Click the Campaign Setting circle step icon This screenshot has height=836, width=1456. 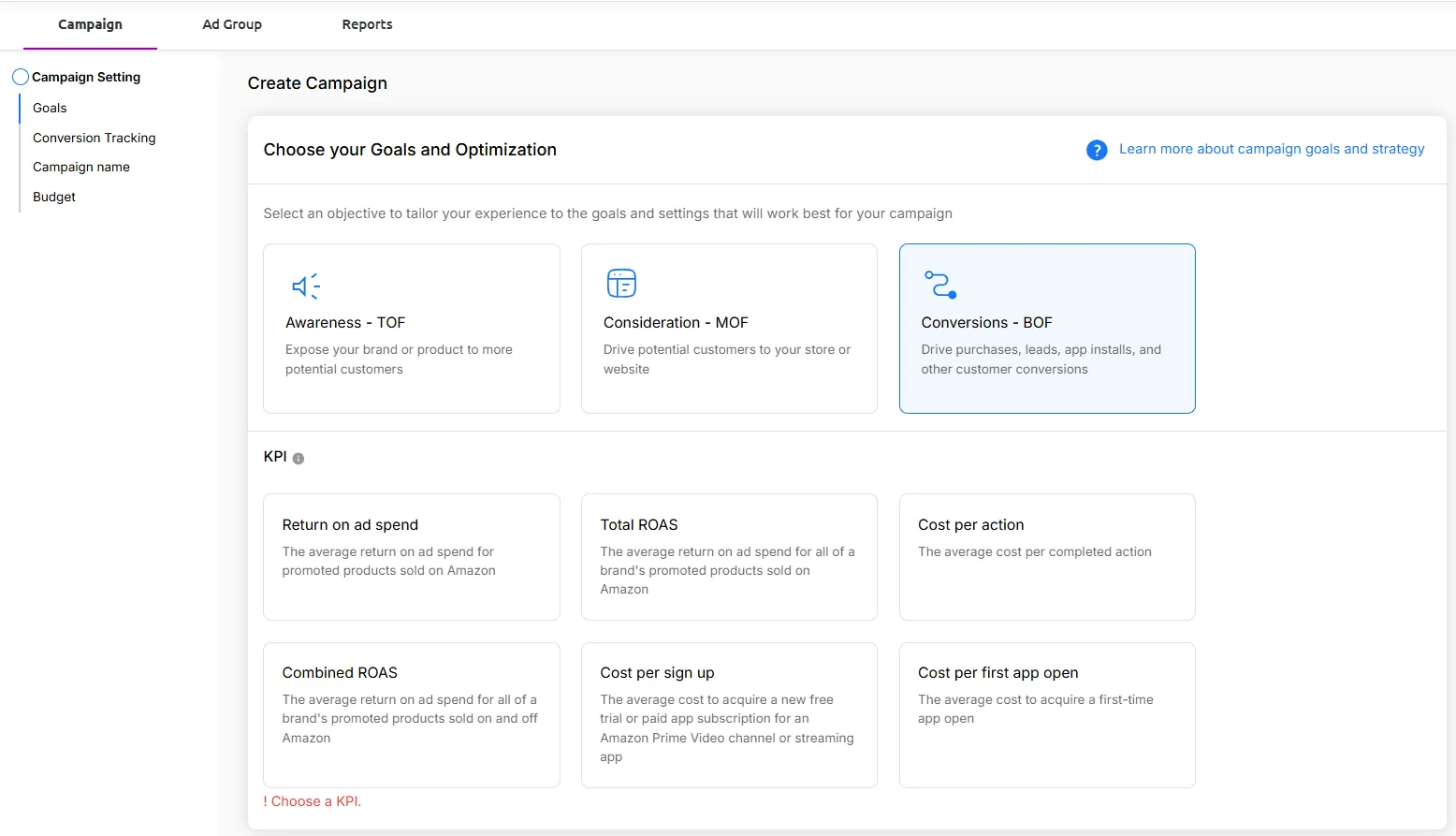tap(21, 77)
